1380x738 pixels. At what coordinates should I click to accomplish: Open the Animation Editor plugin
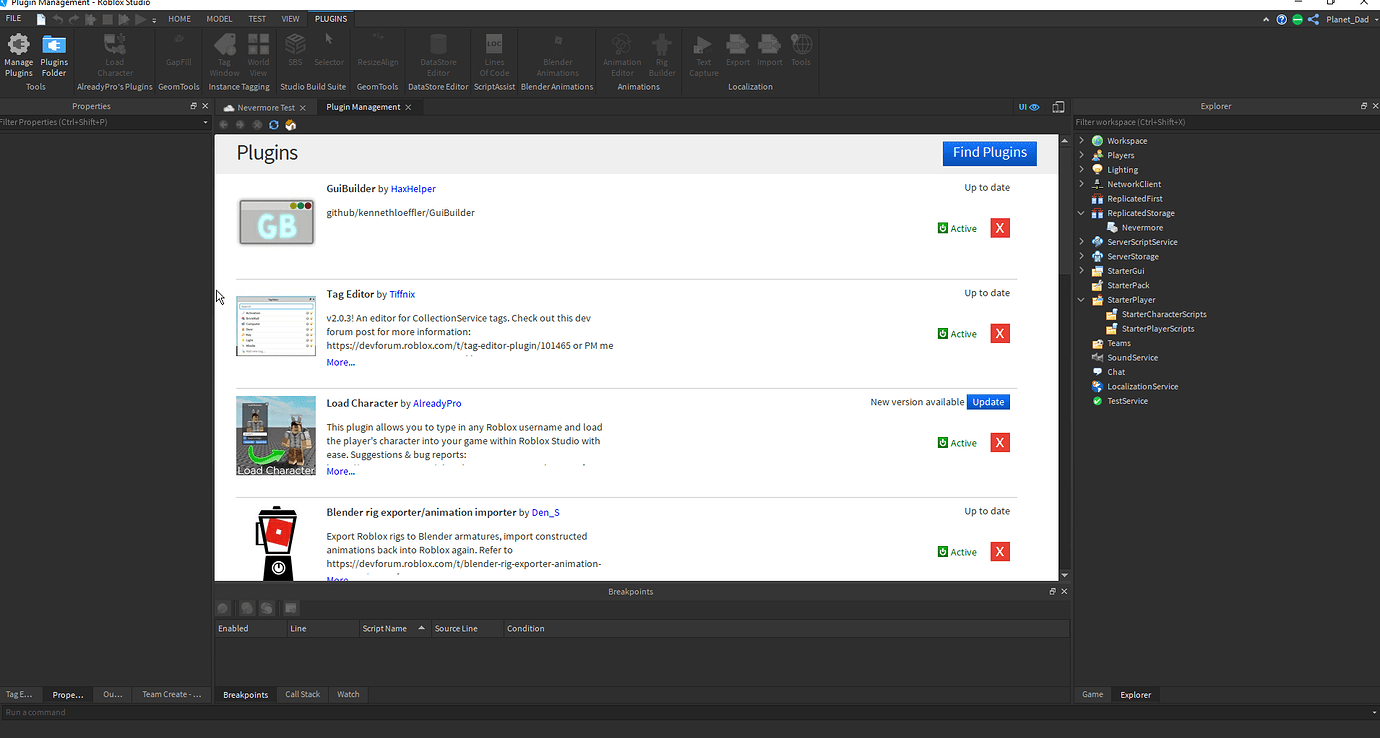[622, 55]
